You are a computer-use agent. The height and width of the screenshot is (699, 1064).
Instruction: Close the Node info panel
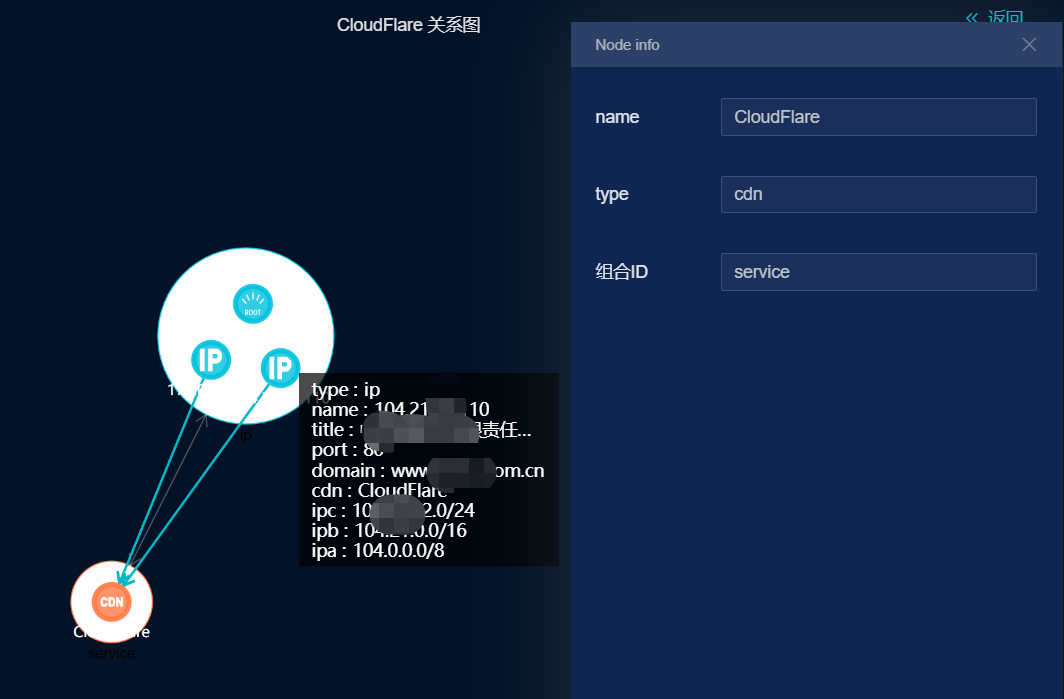1029,44
